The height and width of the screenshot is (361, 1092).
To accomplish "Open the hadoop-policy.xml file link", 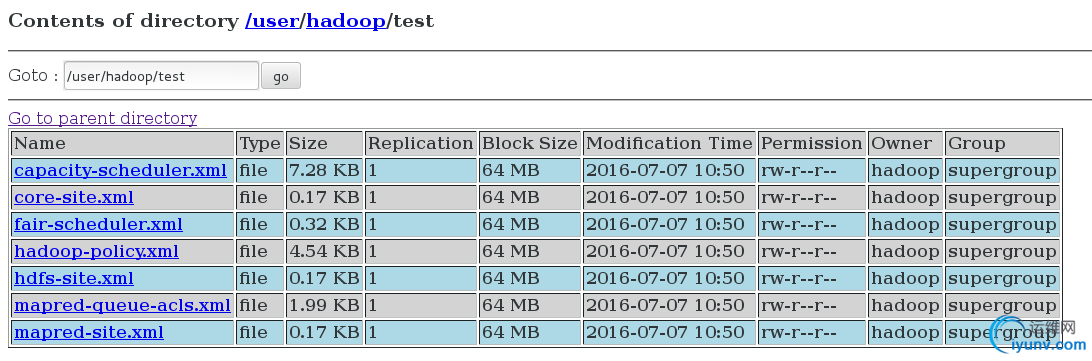I will coord(96,252).
